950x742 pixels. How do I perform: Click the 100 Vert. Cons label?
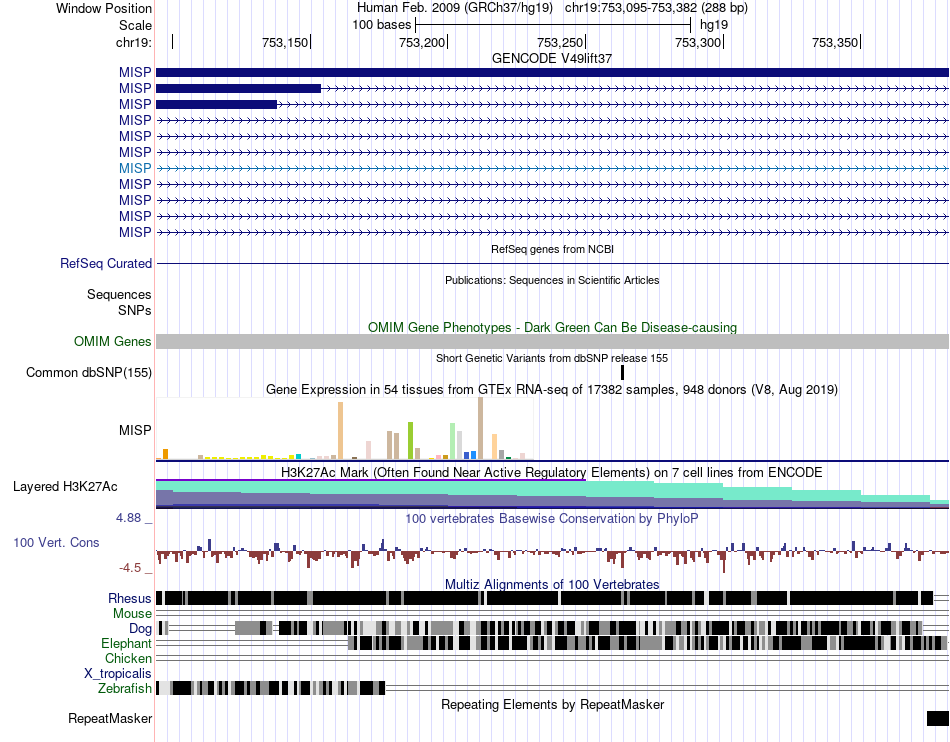tap(56, 543)
